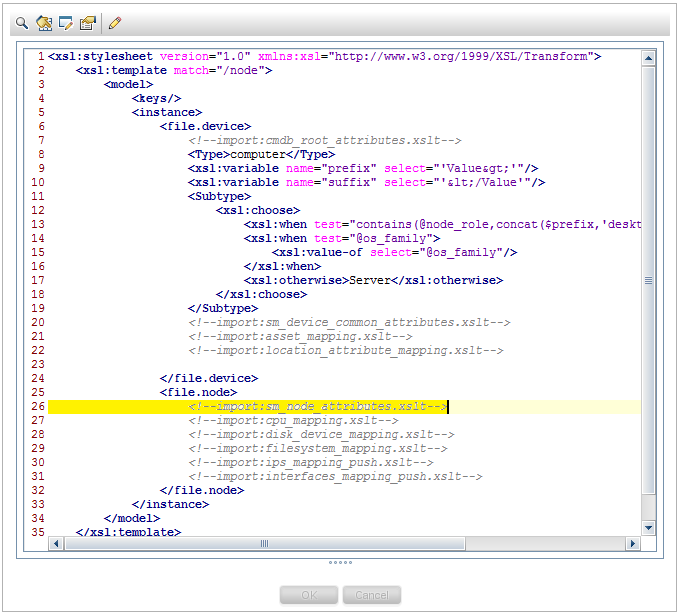Click the xsl:otherwise Server line

pyautogui.click(x=372, y=281)
